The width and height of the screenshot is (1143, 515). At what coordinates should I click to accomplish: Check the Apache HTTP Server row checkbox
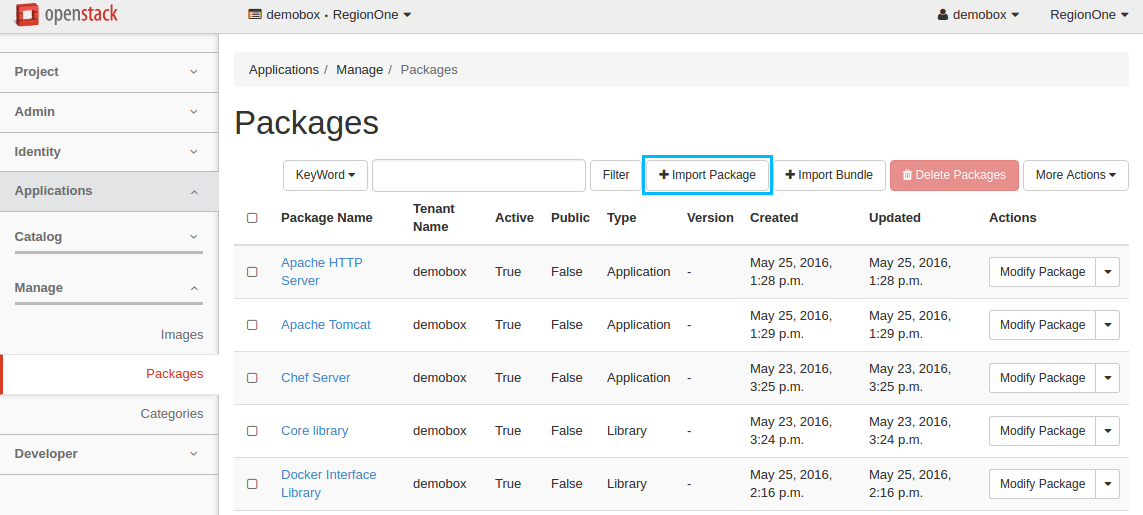point(252,272)
